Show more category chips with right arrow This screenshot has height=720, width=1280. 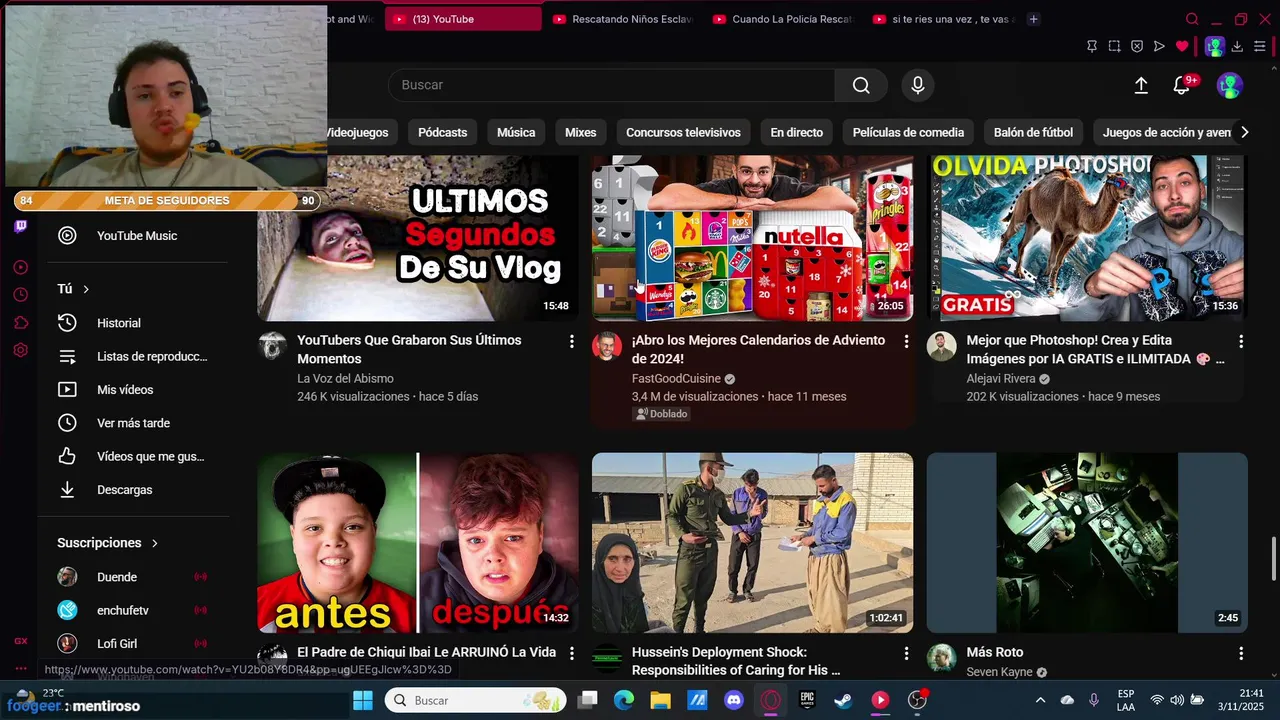[x=1244, y=132]
